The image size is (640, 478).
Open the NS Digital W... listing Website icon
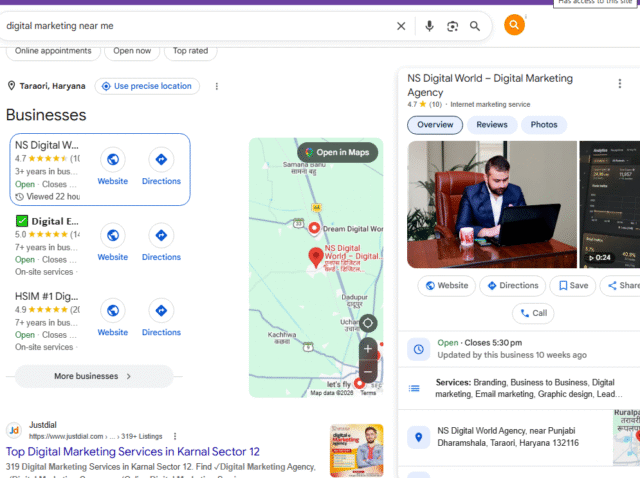[x=113, y=159]
